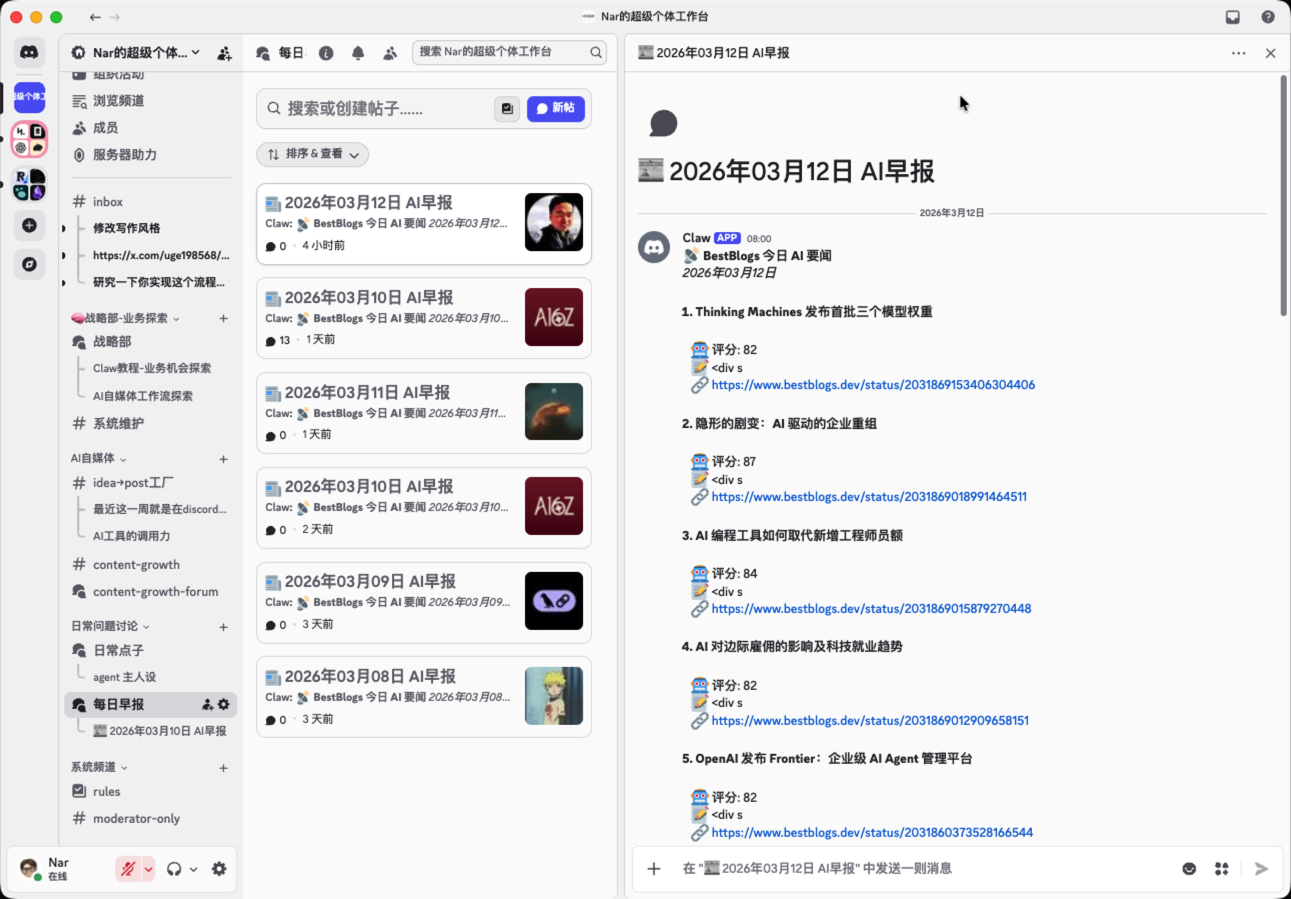The image size is (1291, 899).
Task: Open the emoji picker in message box
Action: click(x=1189, y=869)
